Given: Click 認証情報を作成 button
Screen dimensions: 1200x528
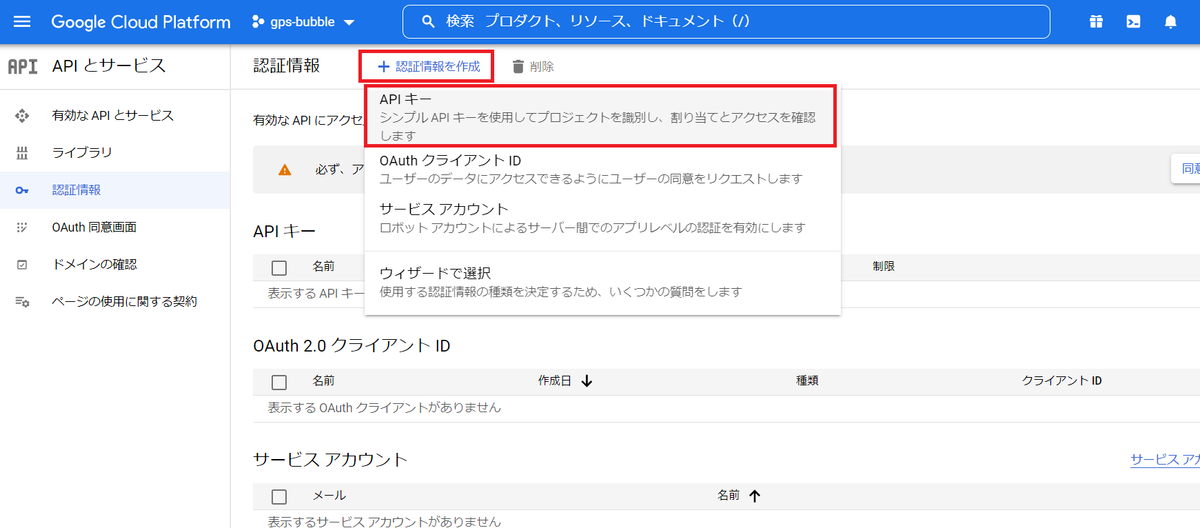Looking at the screenshot, I should [427, 67].
